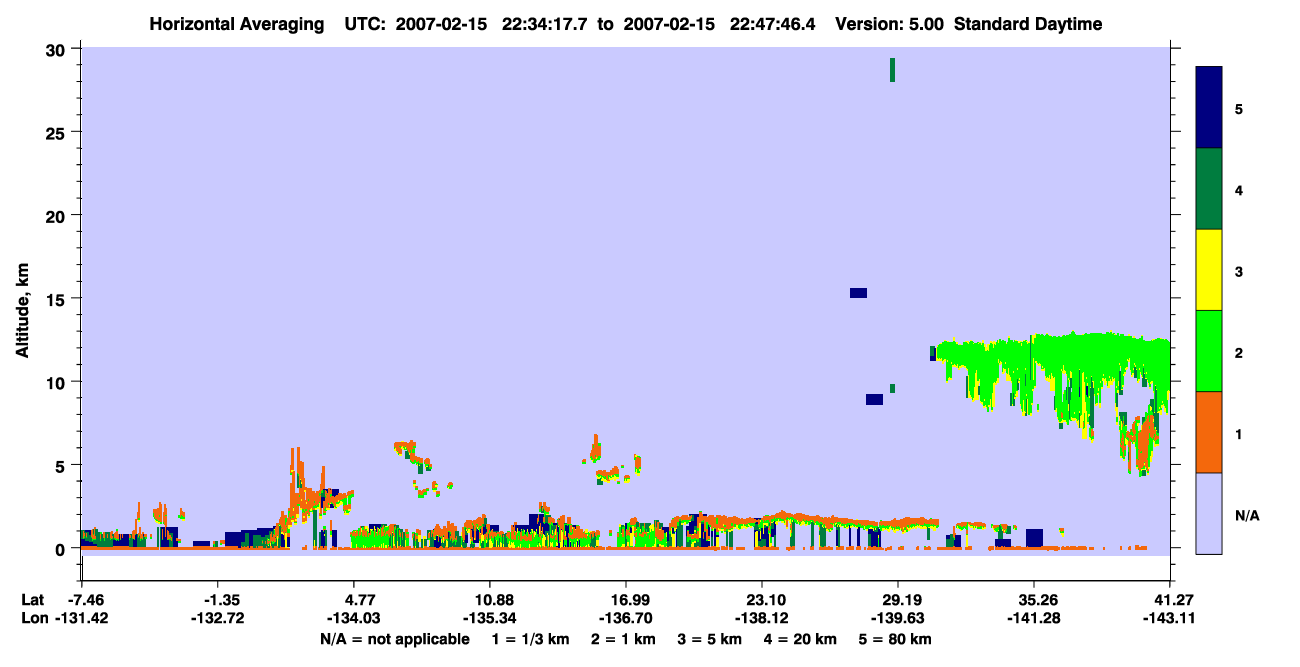This screenshot has height=667, width=1300.
Task: Click the longitude value -143.11
Action: point(1170,619)
